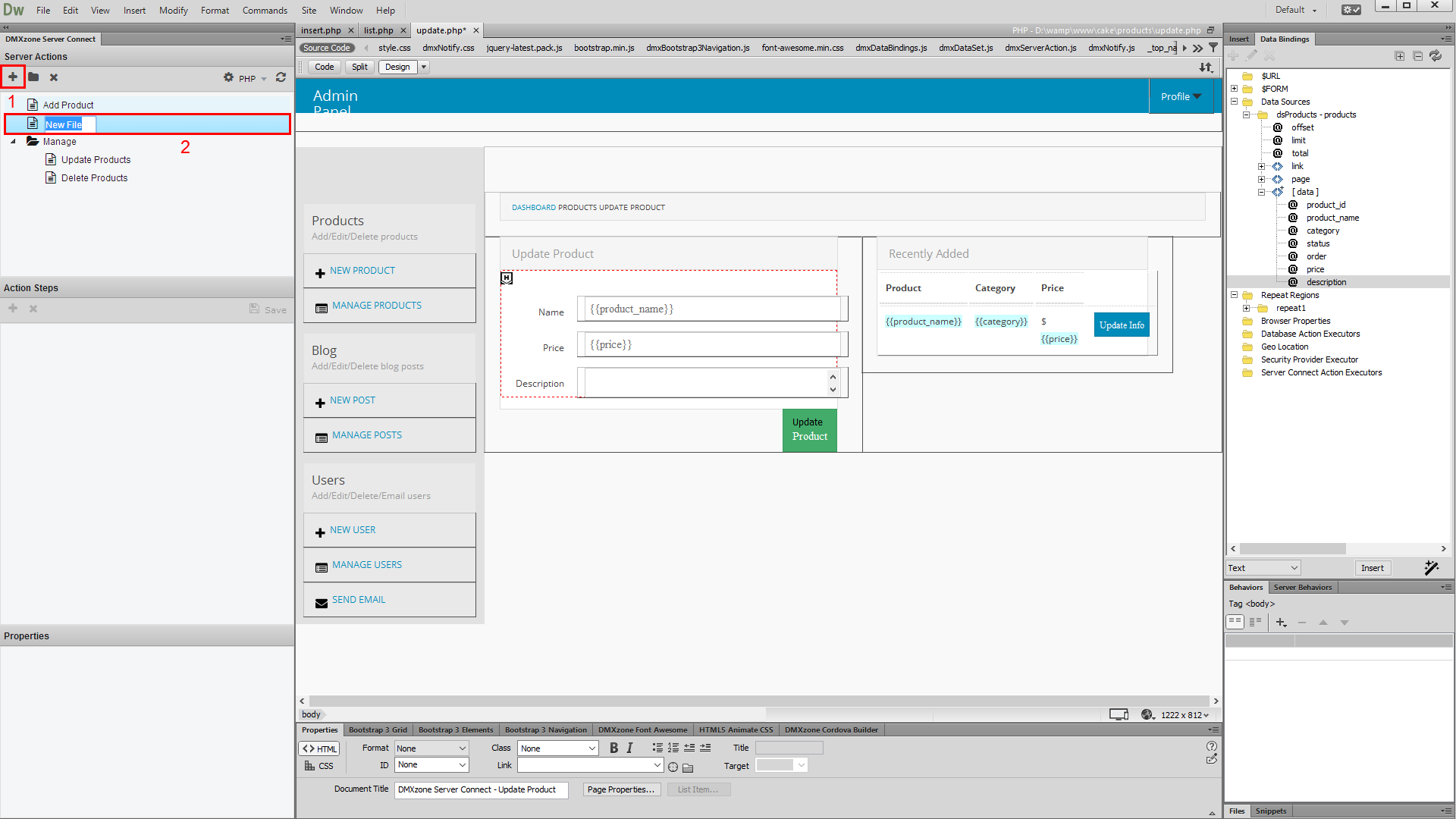Viewport: 1456px width, 819px height.
Task: Collapse the Manage folder in Server Actions
Action: tap(13, 142)
